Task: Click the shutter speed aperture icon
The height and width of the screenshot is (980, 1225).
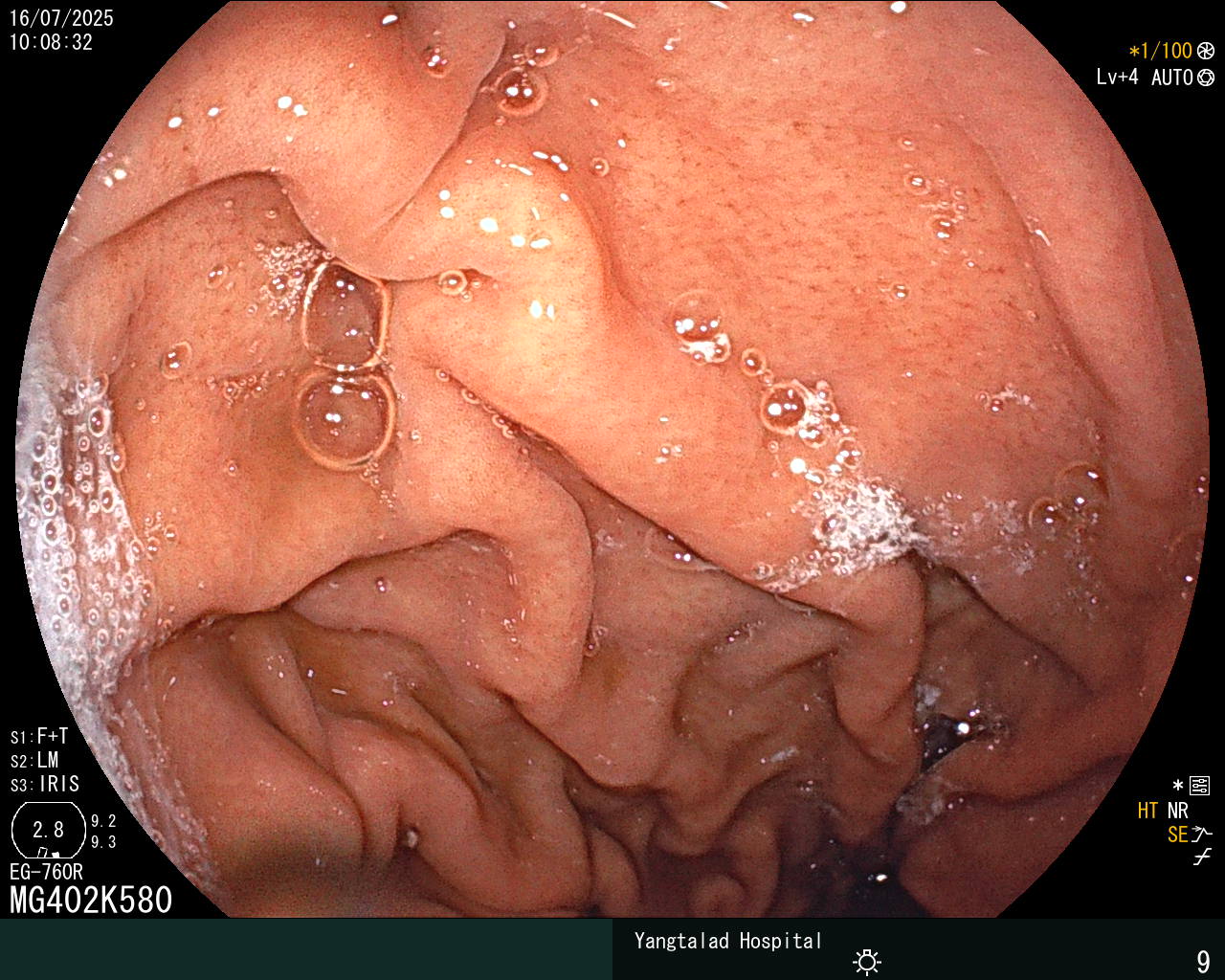Action: (x=1206, y=51)
